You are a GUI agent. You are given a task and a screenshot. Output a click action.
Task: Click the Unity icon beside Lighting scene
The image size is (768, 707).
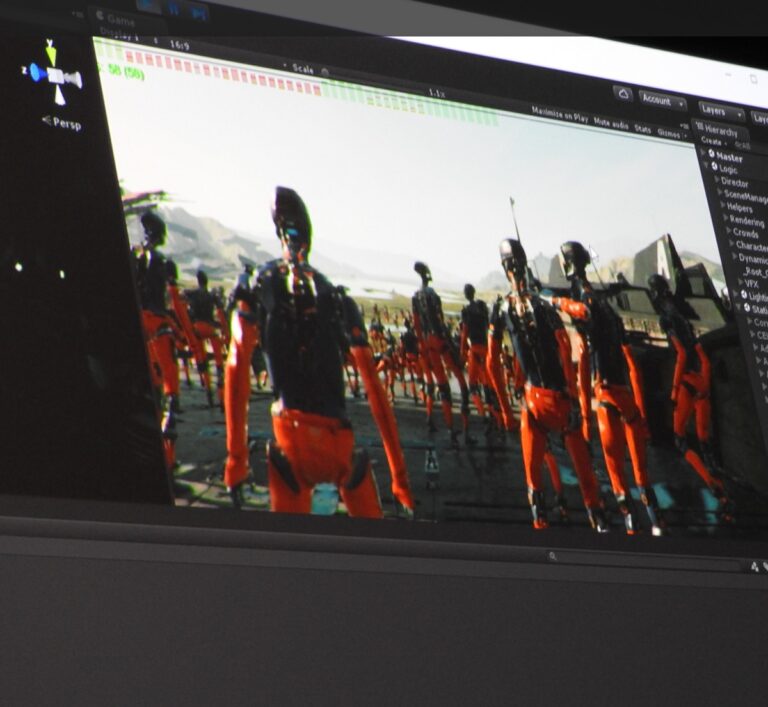744,294
